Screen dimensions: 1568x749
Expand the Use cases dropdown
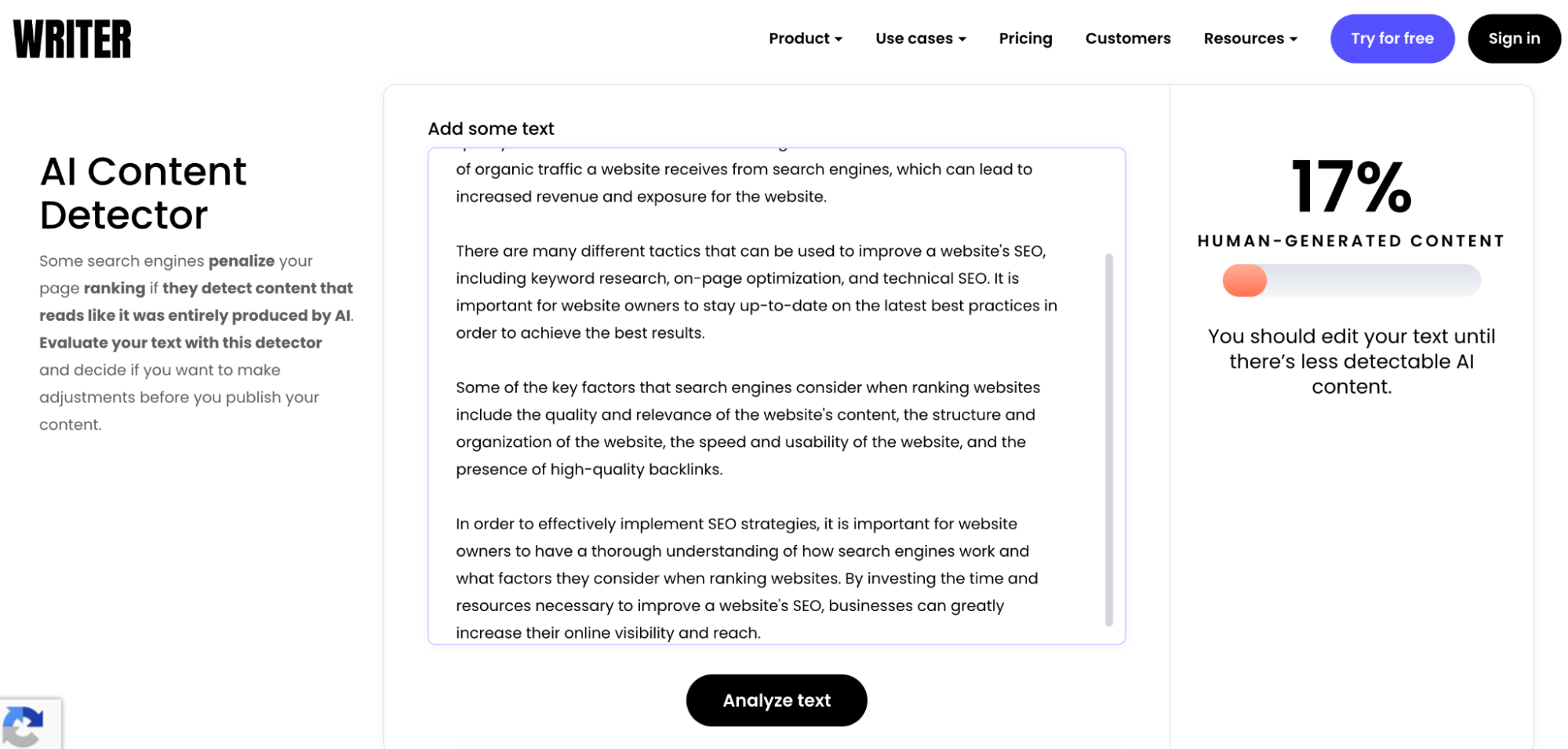[921, 38]
